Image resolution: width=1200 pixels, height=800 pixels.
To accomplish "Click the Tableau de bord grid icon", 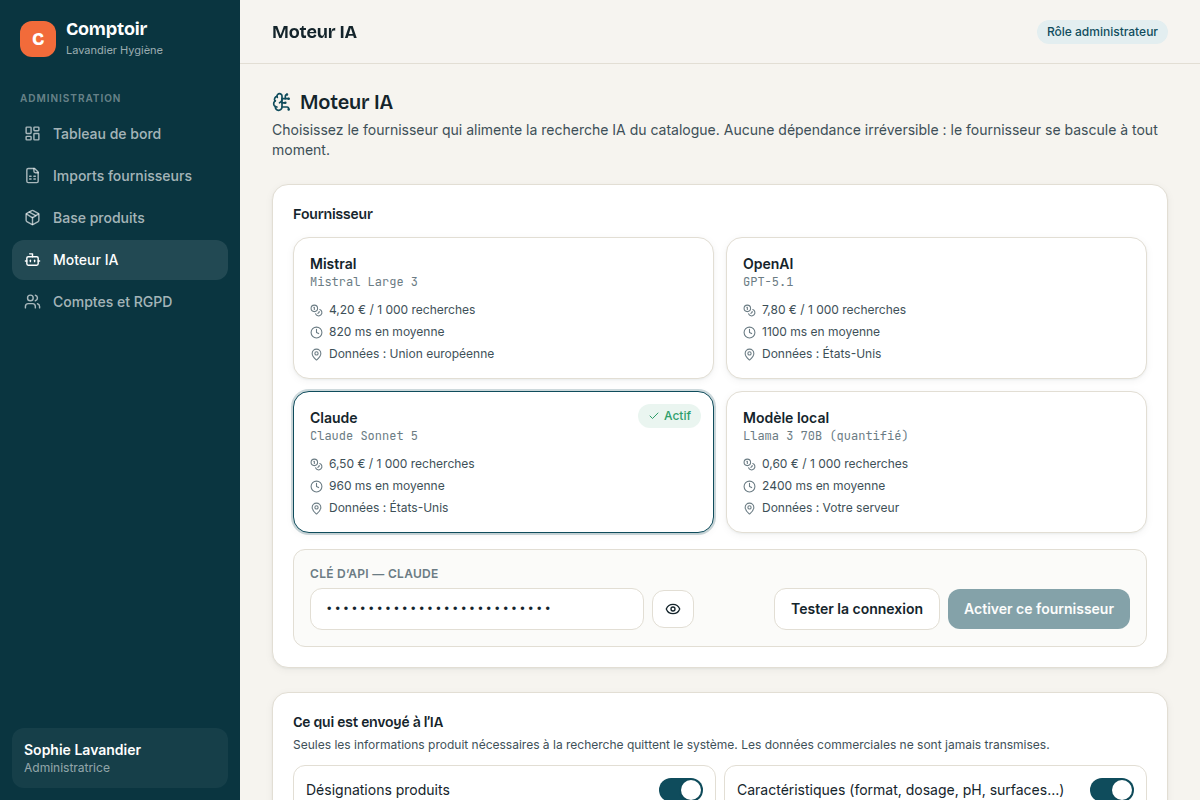I will [x=33, y=134].
